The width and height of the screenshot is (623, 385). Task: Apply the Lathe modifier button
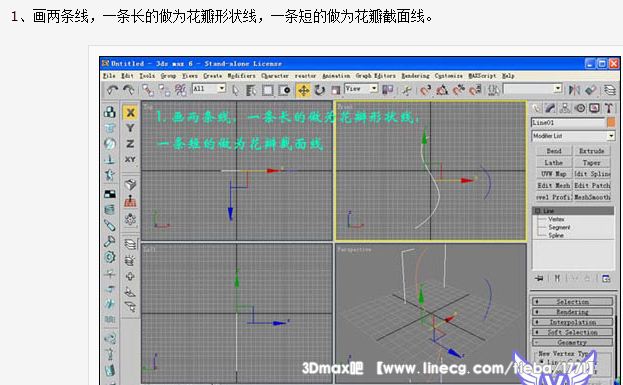[x=553, y=163]
